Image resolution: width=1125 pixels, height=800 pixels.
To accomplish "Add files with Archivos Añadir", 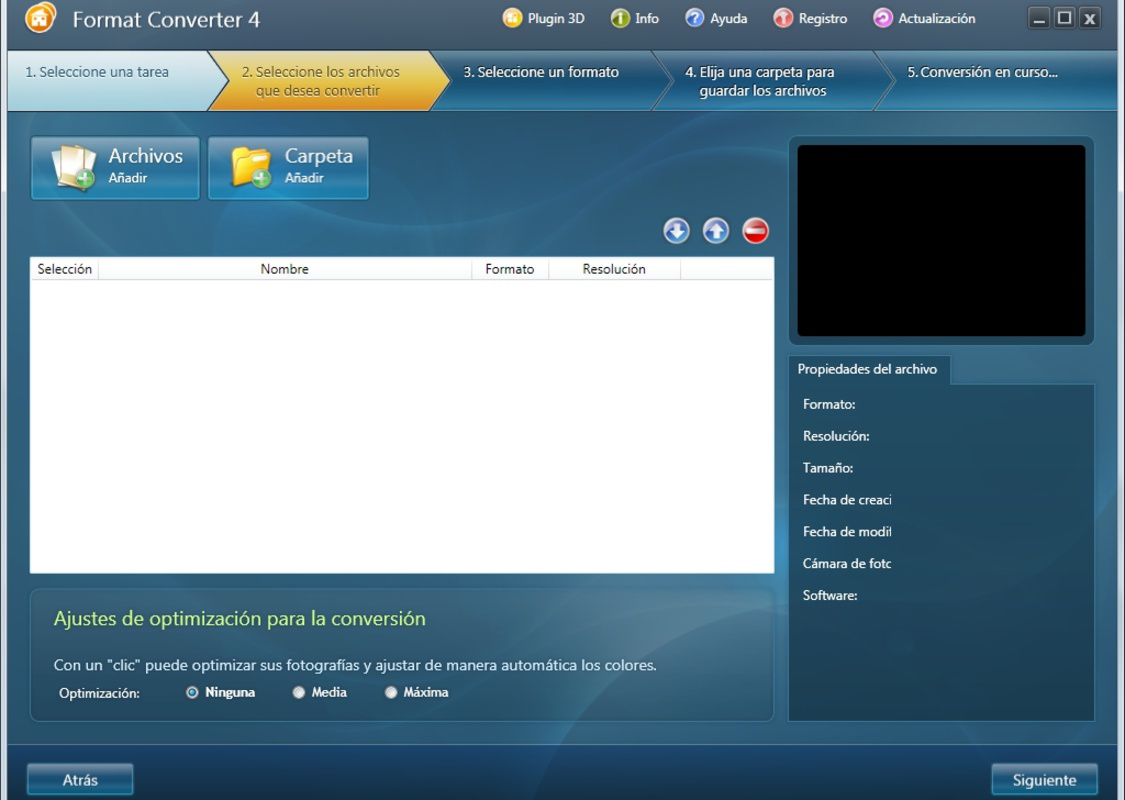I will tap(115, 168).
